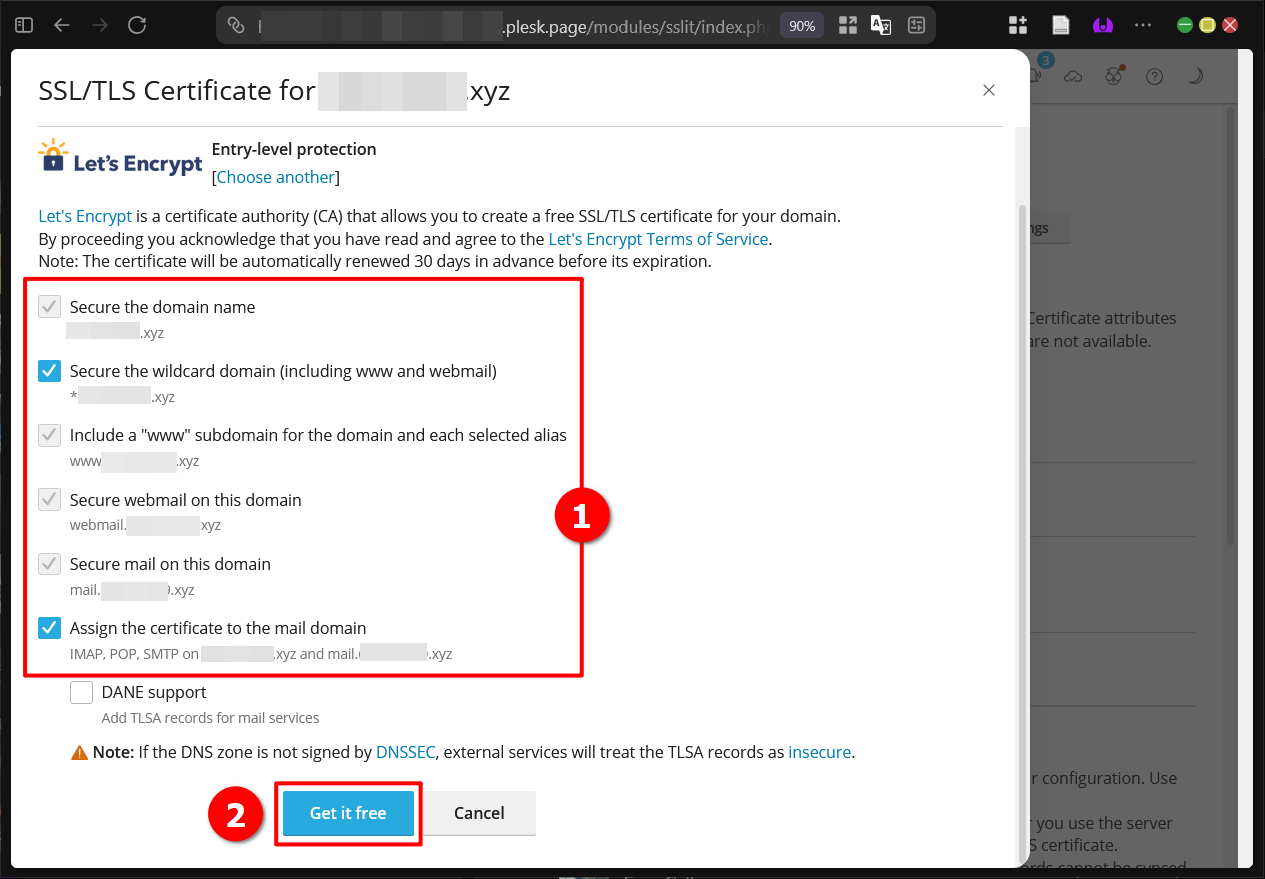Toggle the browser sidebar panel icon
Viewport: 1265px width, 879px height.
(x=25, y=25)
